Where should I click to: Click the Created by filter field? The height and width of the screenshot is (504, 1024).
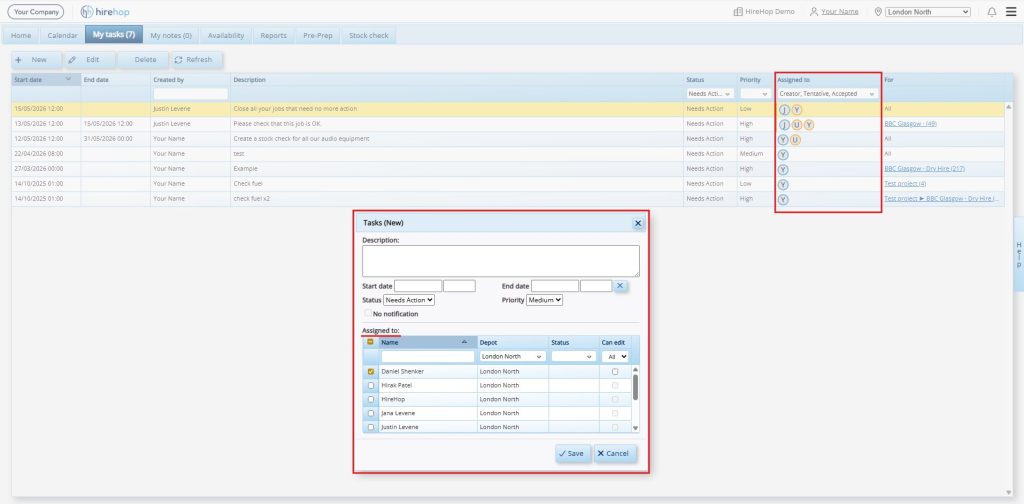pyautogui.click(x=191, y=94)
